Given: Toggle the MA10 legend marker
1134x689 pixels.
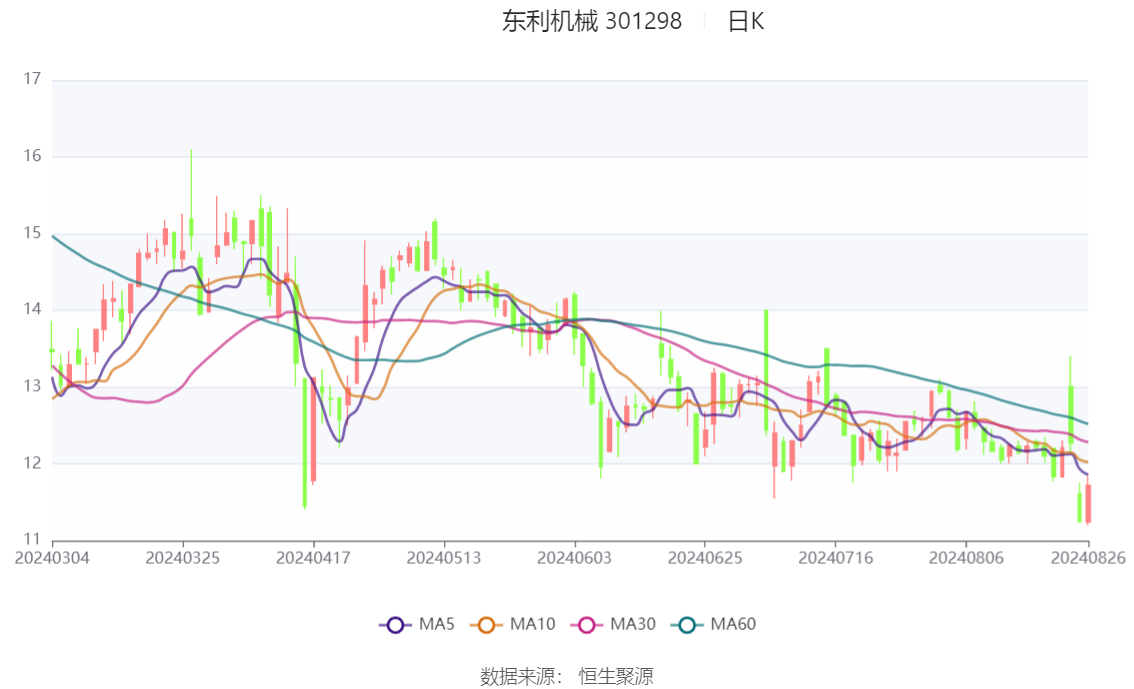Looking at the screenshot, I should 486,625.
